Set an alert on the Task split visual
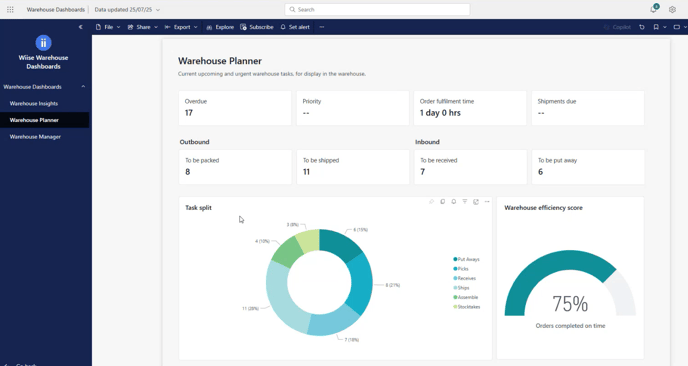This screenshot has width=688, height=366. pos(453,201)
